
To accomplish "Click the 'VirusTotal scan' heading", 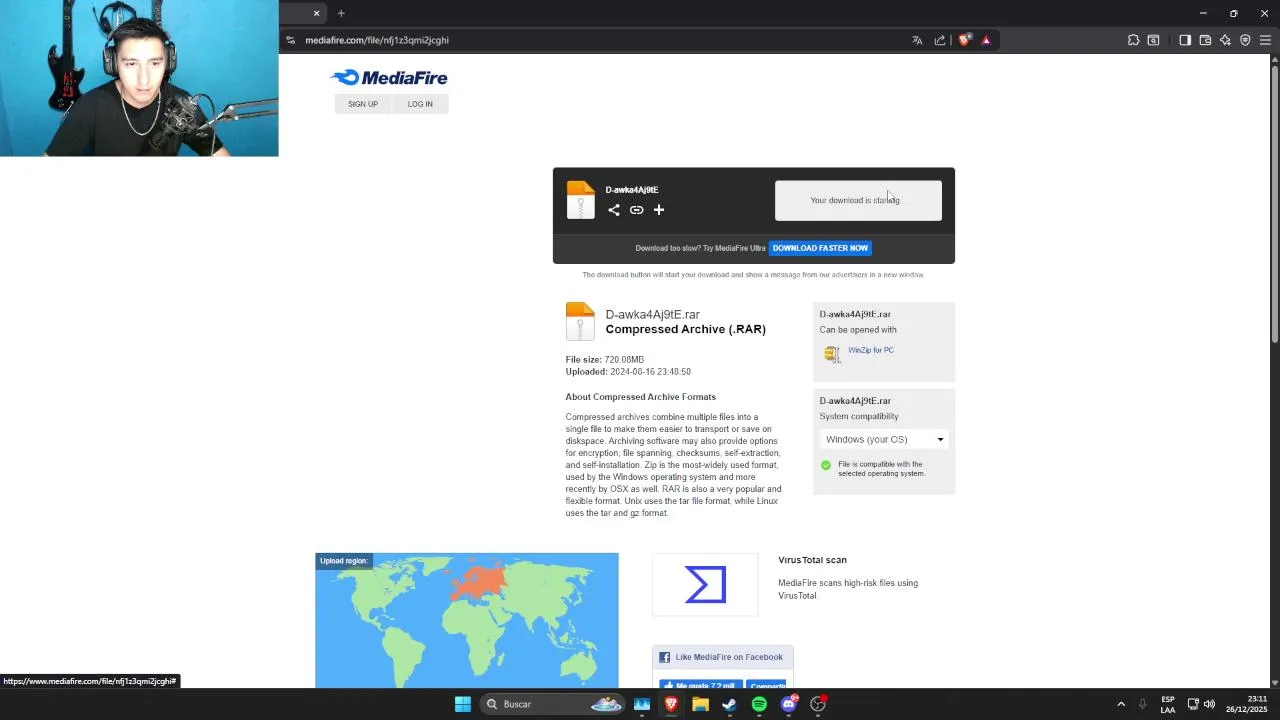I will click(812, 560).
